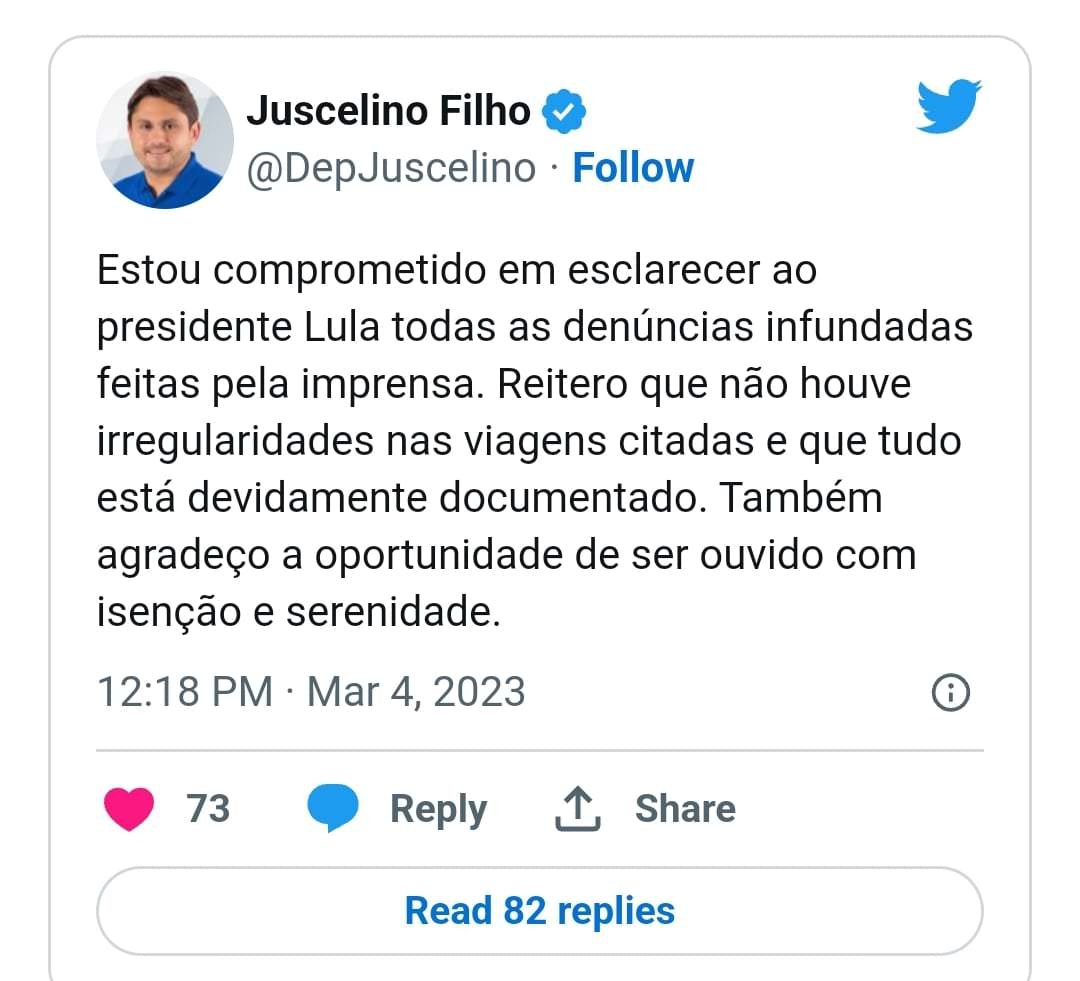
Task: Follow the @DepJuscelino account
Action: [x=633, y=168]
